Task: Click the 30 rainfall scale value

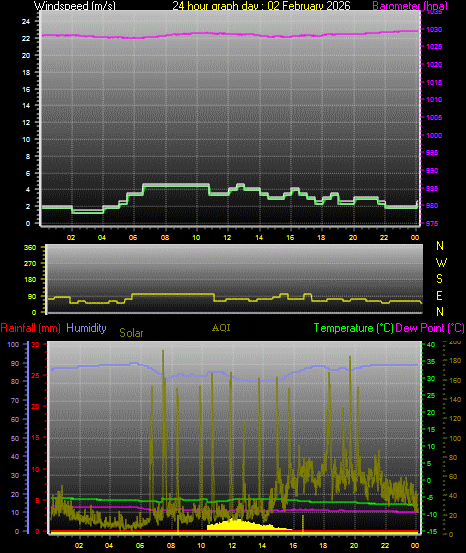Action: click(x=35, y=345)
